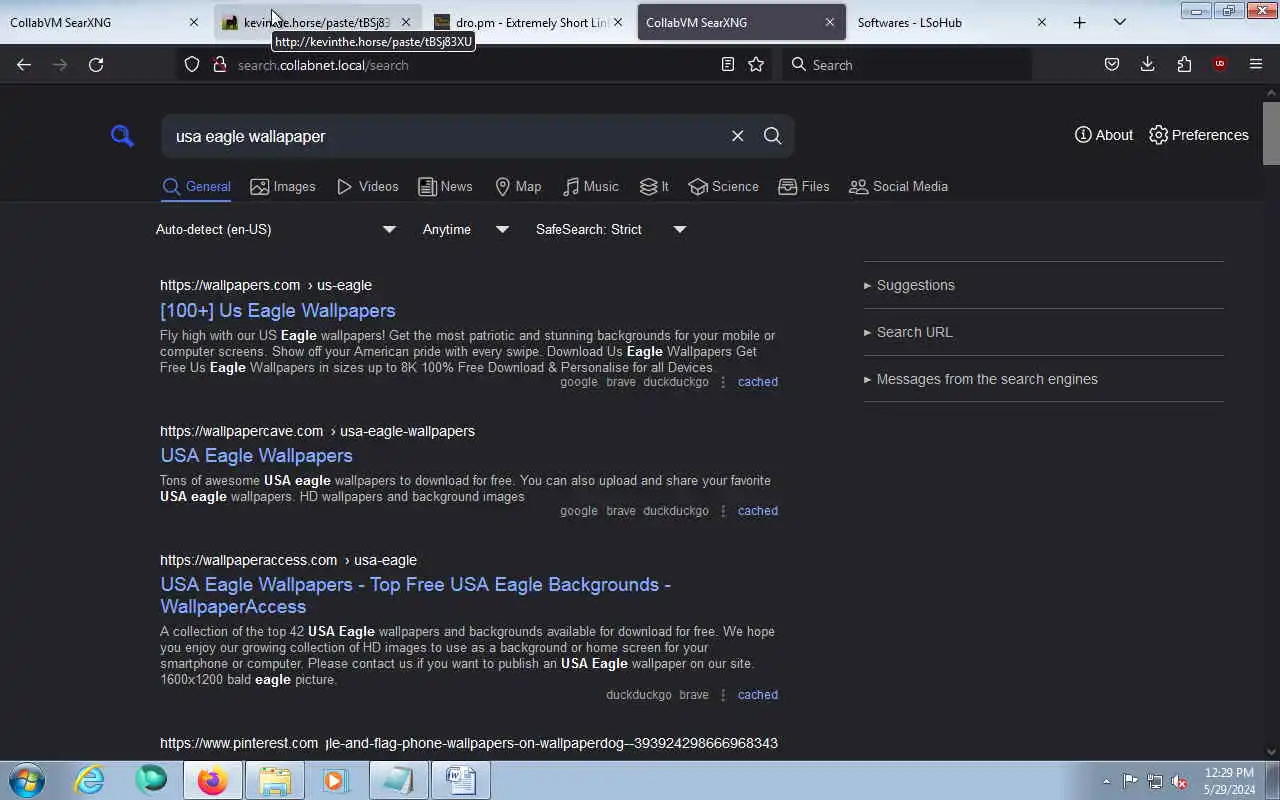Switch to Social Media category
Screen dimensions: 1280x800
(898, 186)
